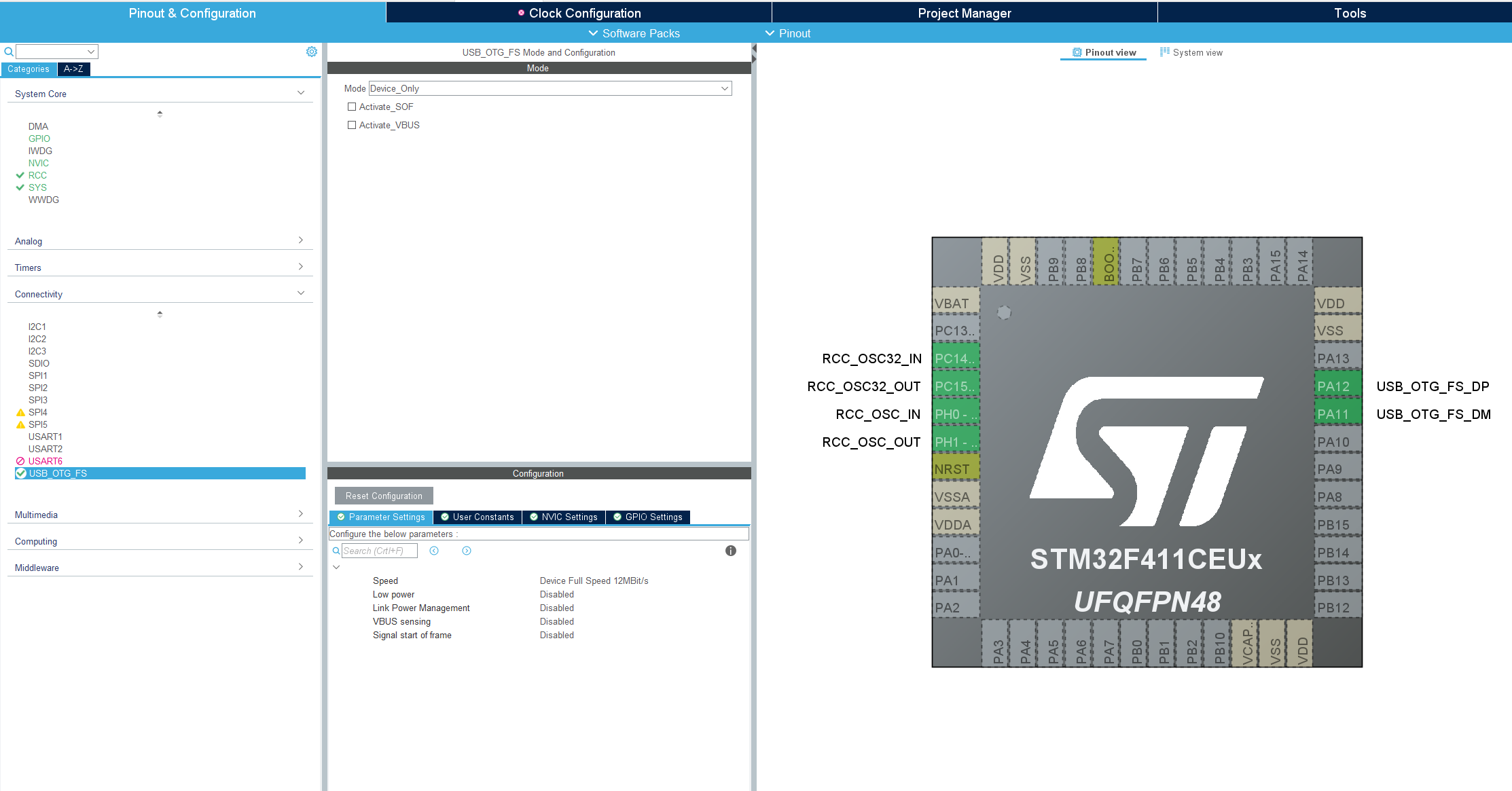
Task: Collapse the parameter group chevron above Speed
Action: pos(336,567)
